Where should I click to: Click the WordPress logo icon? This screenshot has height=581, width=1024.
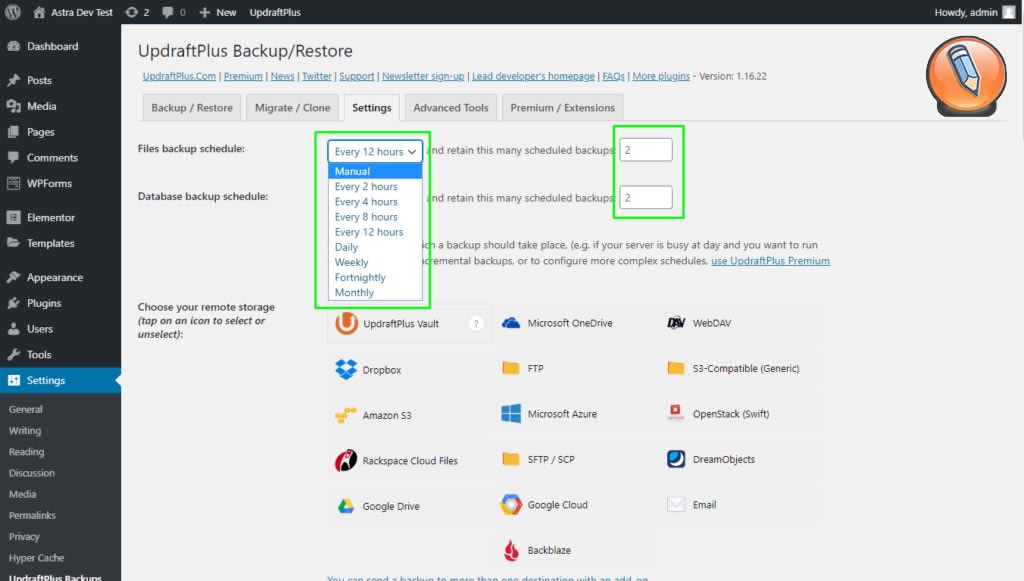pyautogui.click(x=13, y=12)
